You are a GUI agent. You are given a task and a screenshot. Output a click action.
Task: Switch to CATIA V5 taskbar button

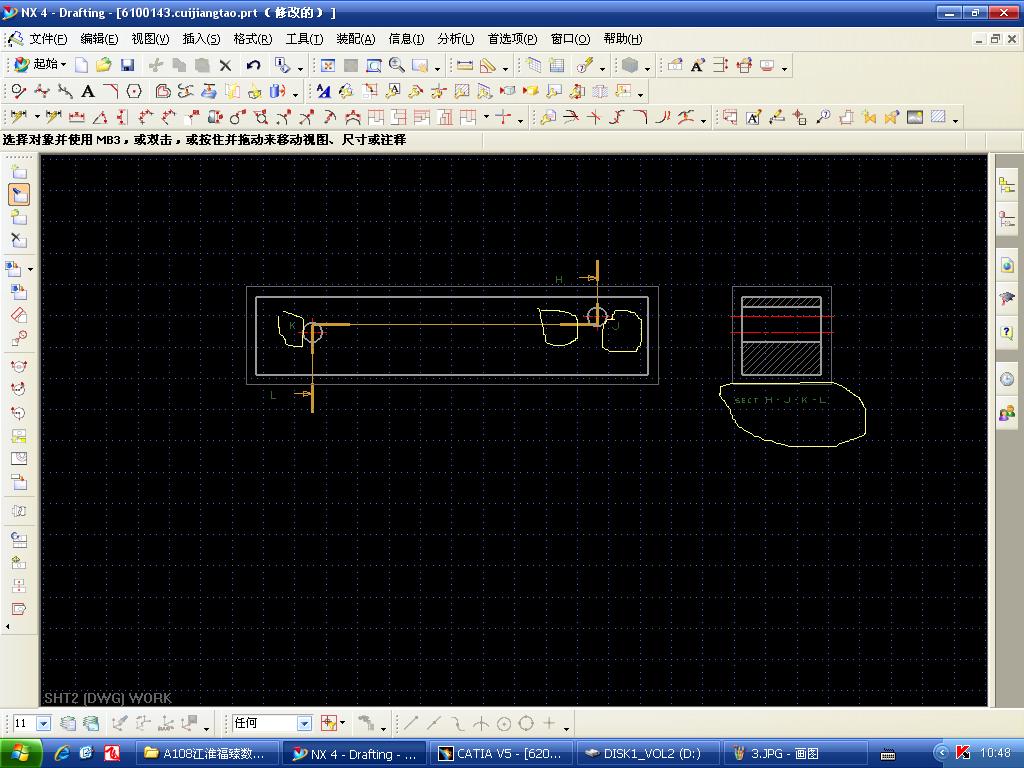(x=502, y=754)
